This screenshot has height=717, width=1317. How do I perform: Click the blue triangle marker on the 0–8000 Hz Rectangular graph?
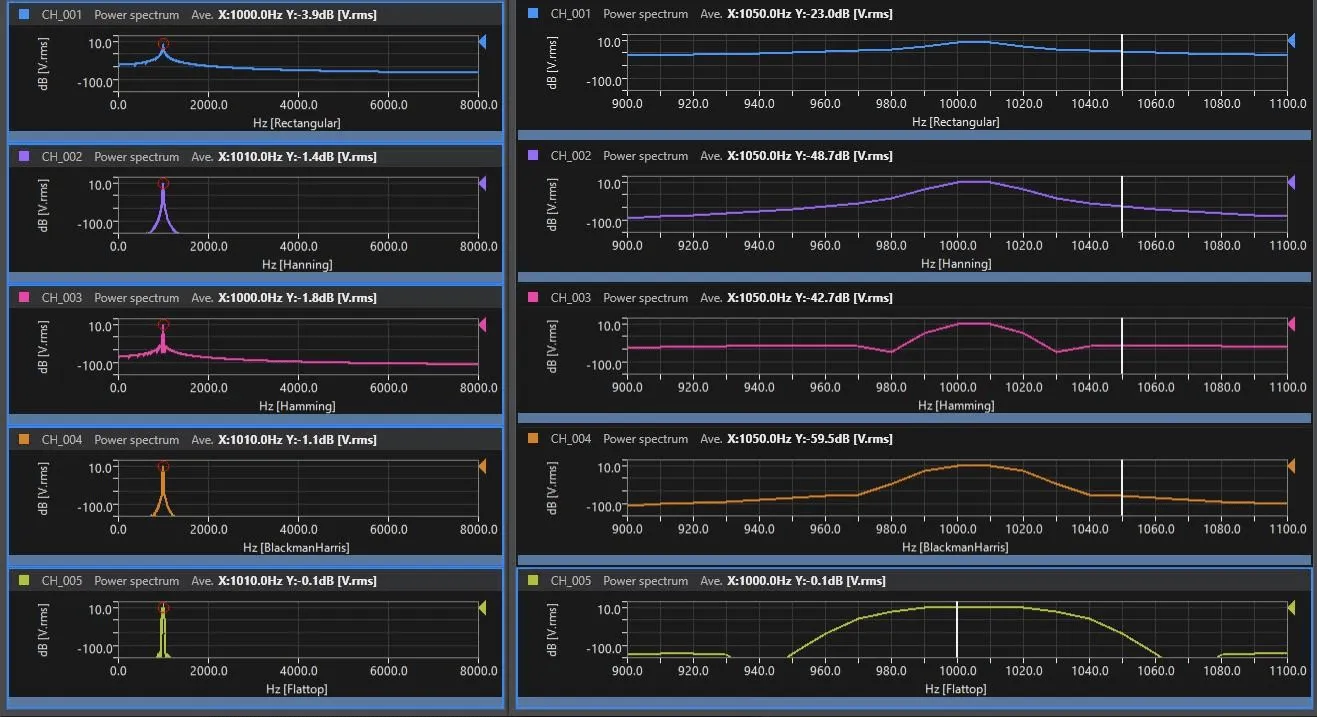coord(483,42)
